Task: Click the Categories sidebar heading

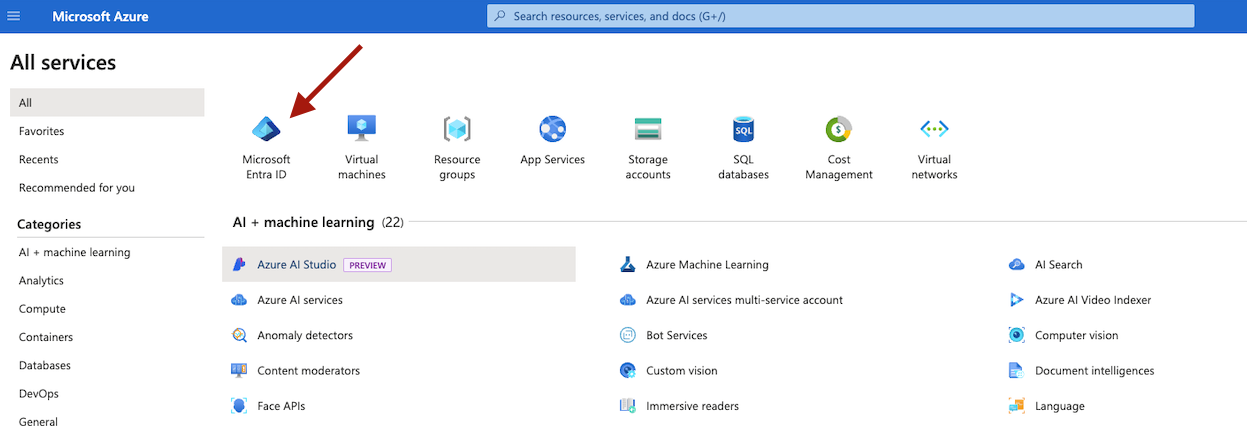Action: point(49,224)
